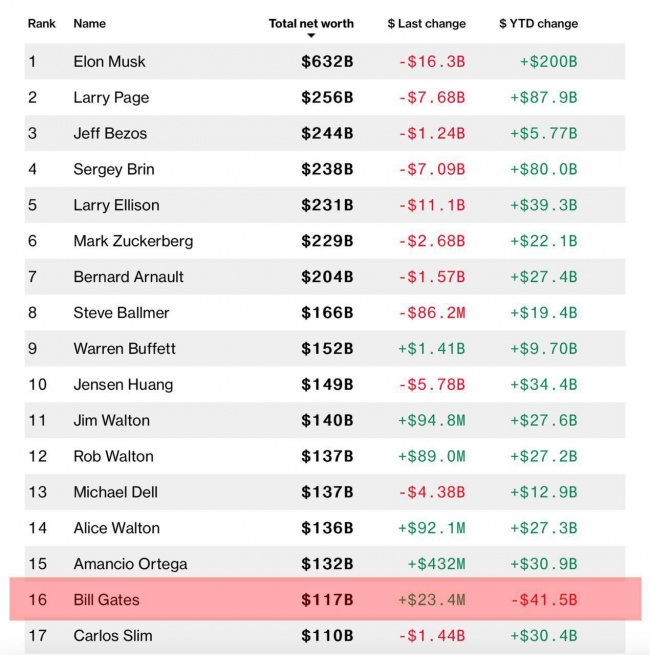Click the highlighted Bill Gates name
650x655 pixels.
(106, 600)
